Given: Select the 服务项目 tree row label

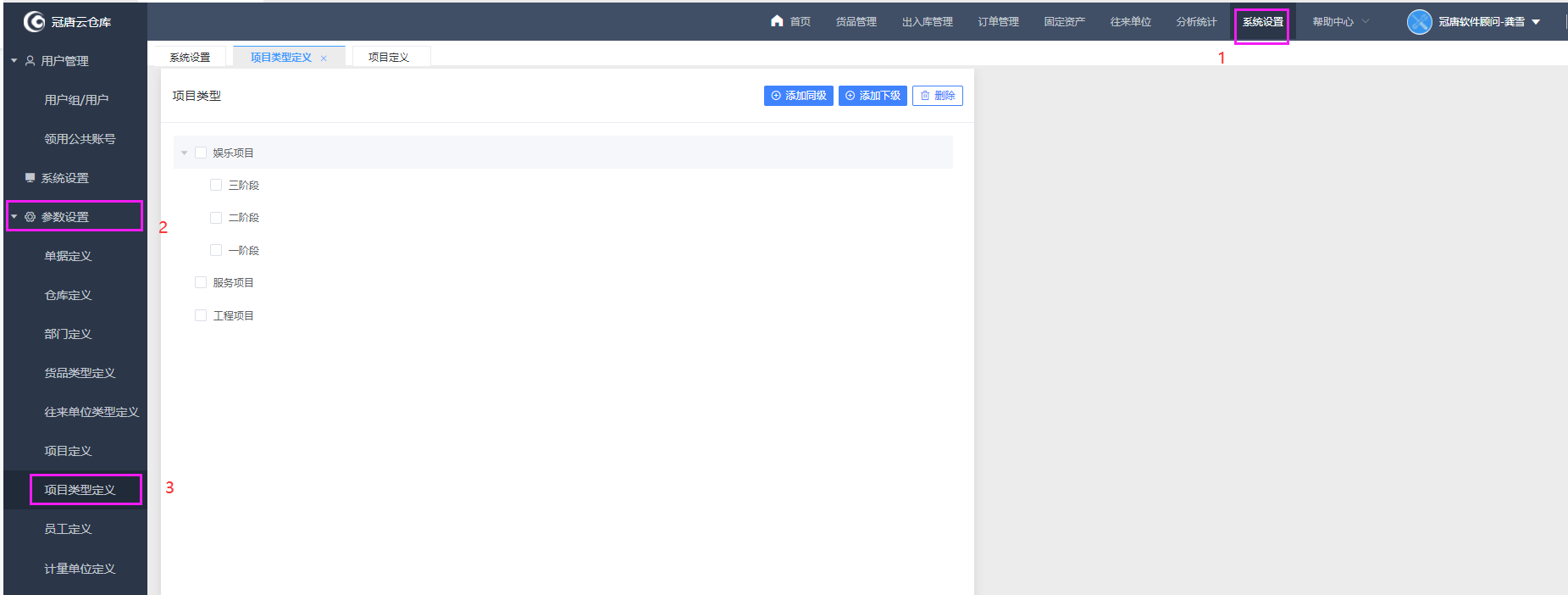Looking at the screenshot, I should (x=233, y=282).
